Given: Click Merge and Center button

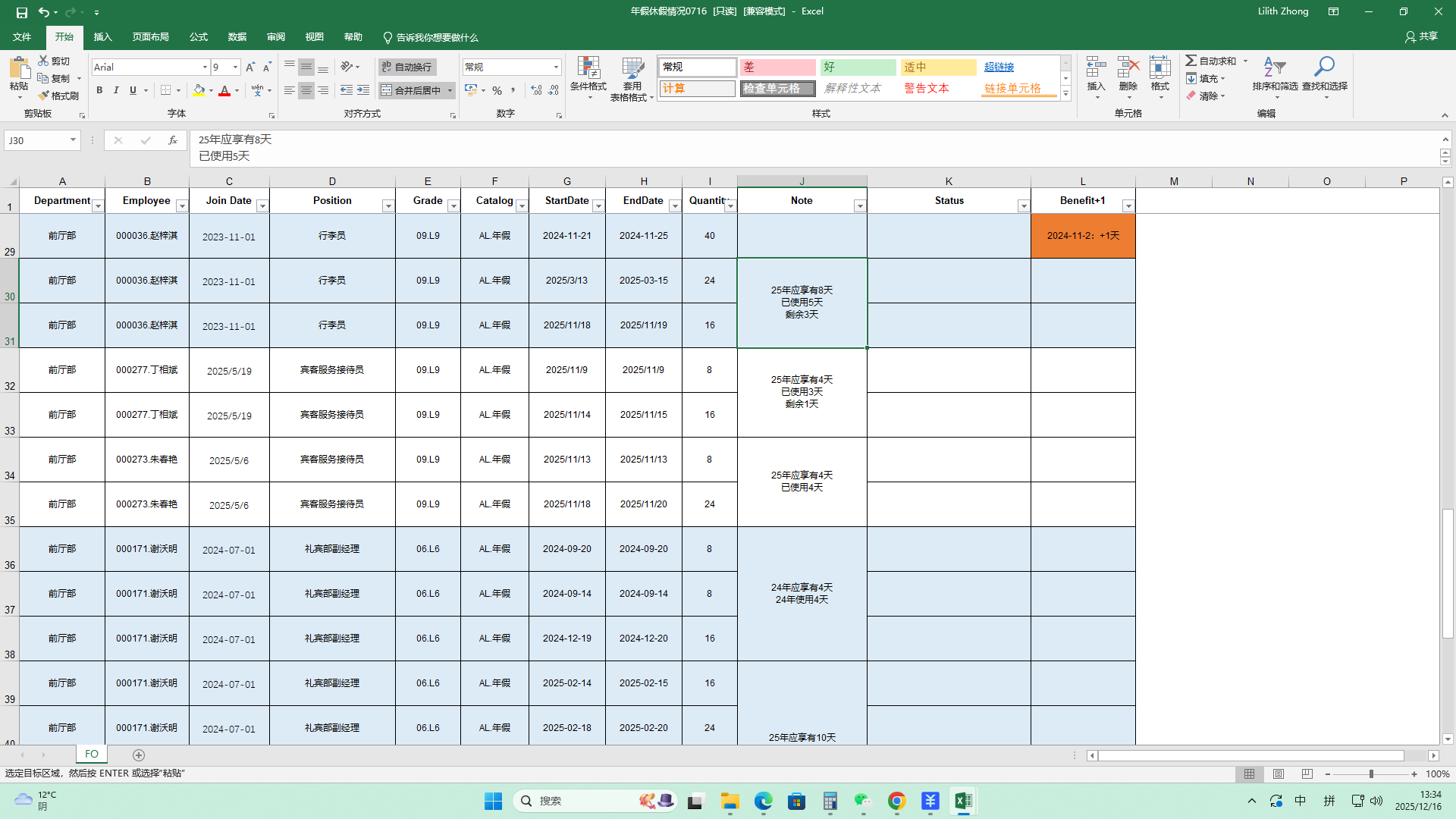Looking at the screenshot, I should (410, 90).
